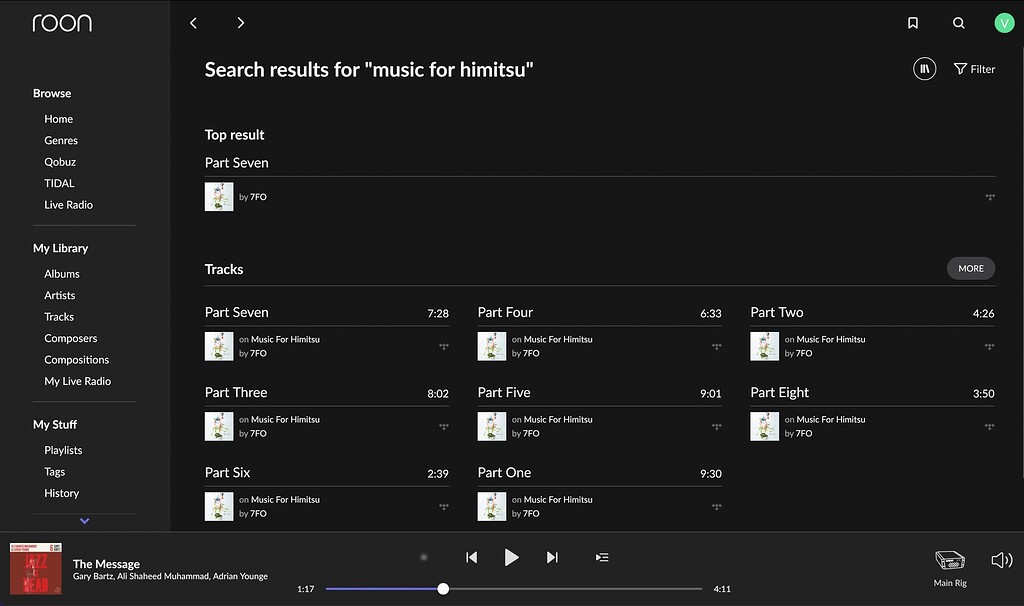Open search with the magnifier icon
The image size is (1024, 606).
pyautogui.click(x=958, y=22)
